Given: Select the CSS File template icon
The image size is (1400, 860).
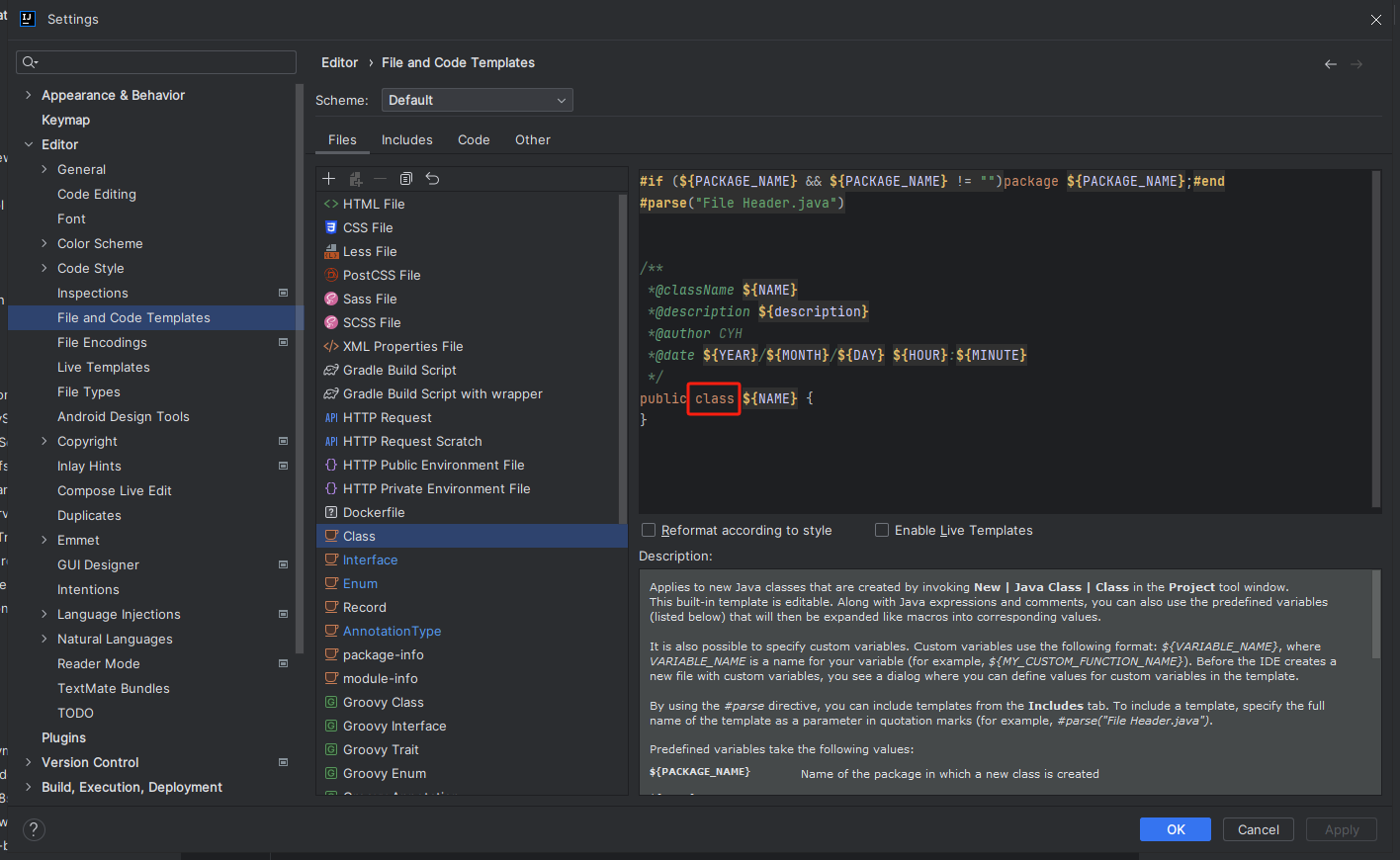Looking at the screenshot, I should pos(331,227).
